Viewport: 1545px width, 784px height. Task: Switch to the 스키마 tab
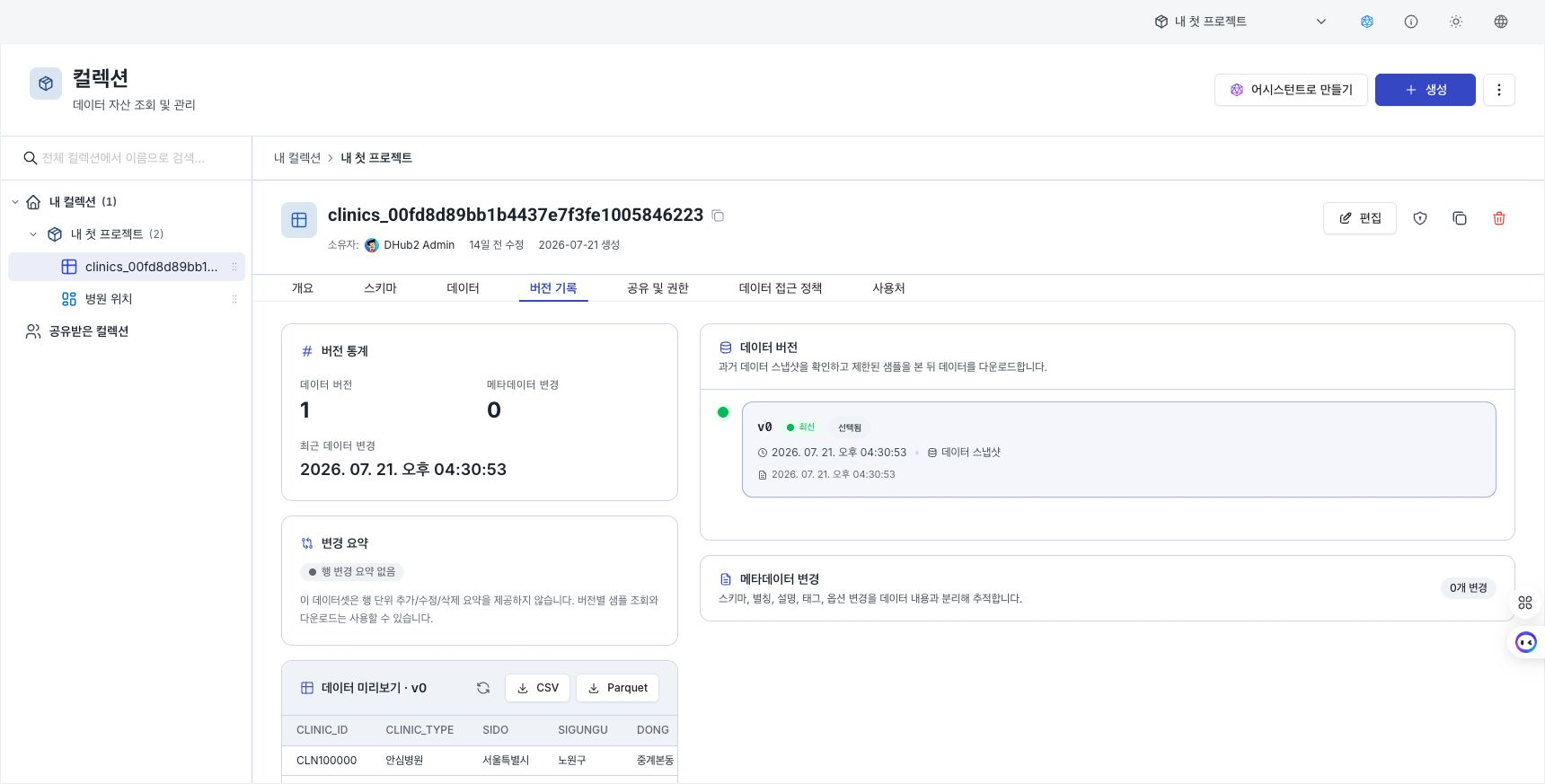380,288
